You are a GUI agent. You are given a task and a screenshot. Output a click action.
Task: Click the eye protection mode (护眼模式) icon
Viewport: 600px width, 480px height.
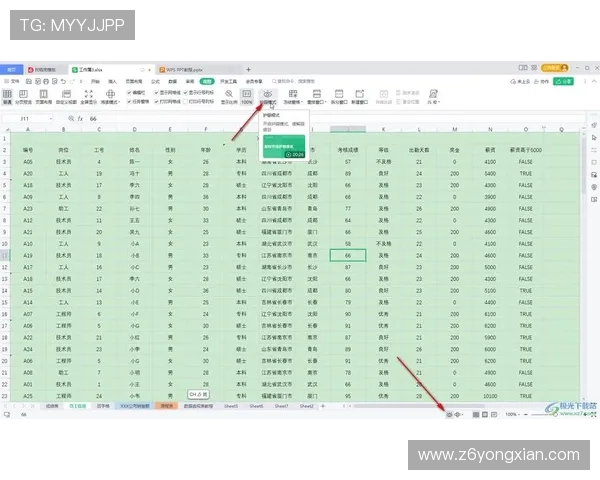pyautogui.click(x=268, y=93)
